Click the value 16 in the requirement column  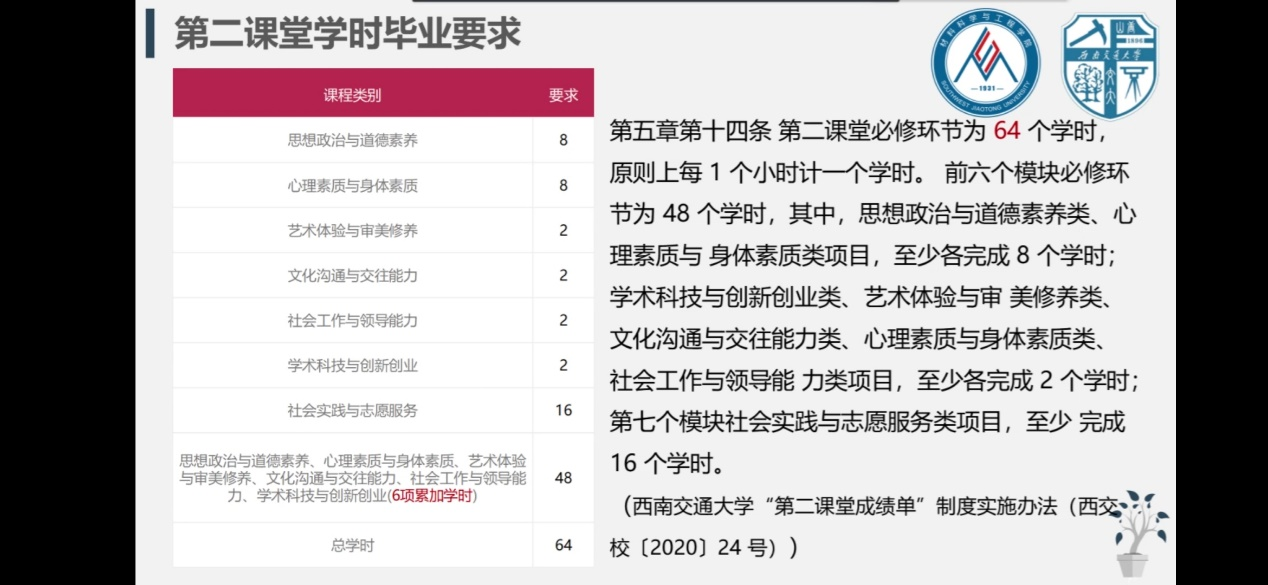pos(563,410)
